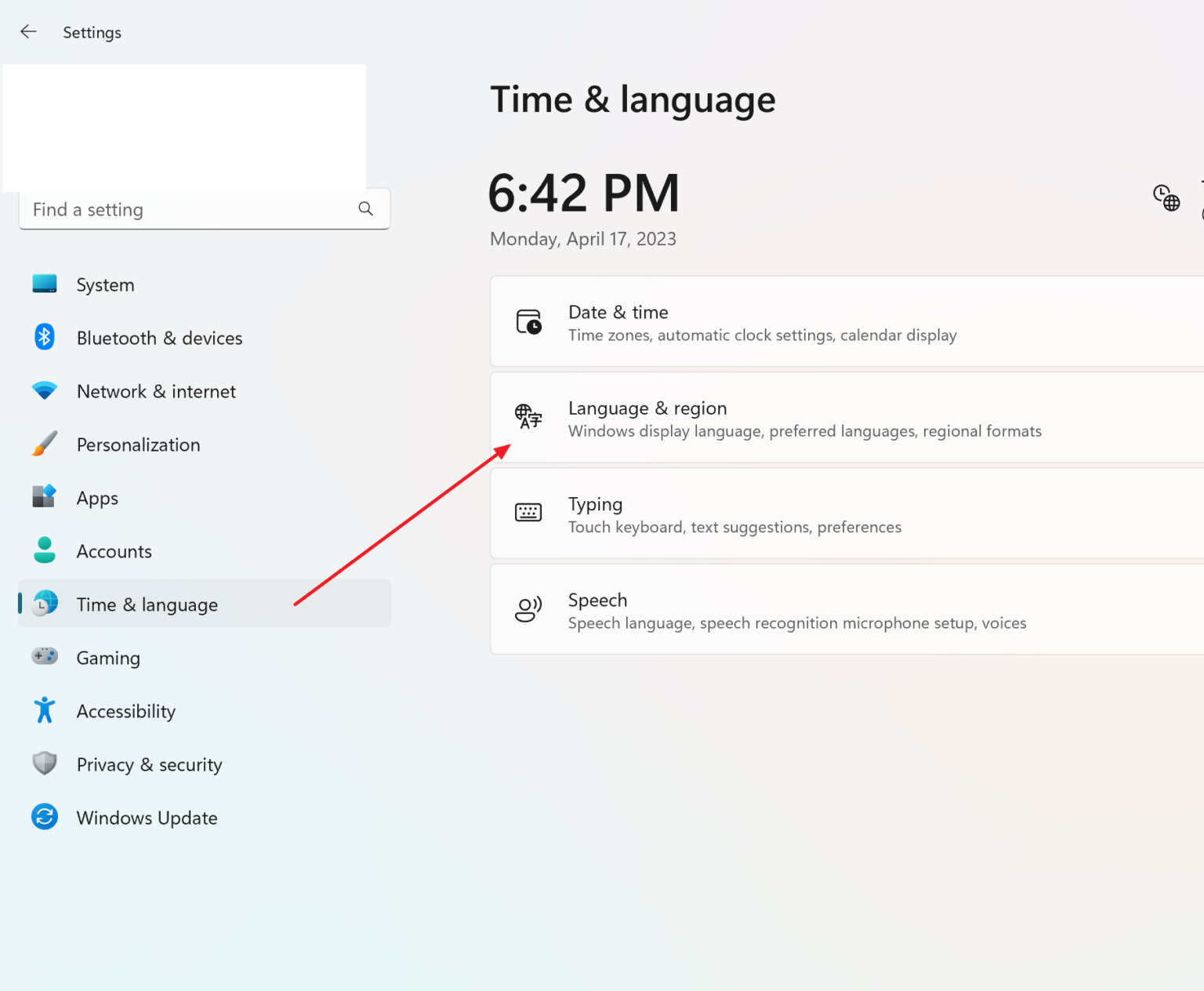This screenshot has height=991, width=1204.
Task: Open Privacy & security settings
Action: [205, 764]
